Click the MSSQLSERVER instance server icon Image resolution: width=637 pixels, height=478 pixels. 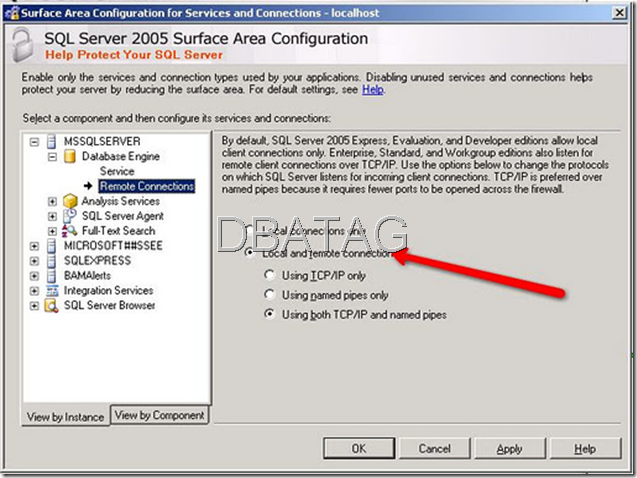(52, 142)
